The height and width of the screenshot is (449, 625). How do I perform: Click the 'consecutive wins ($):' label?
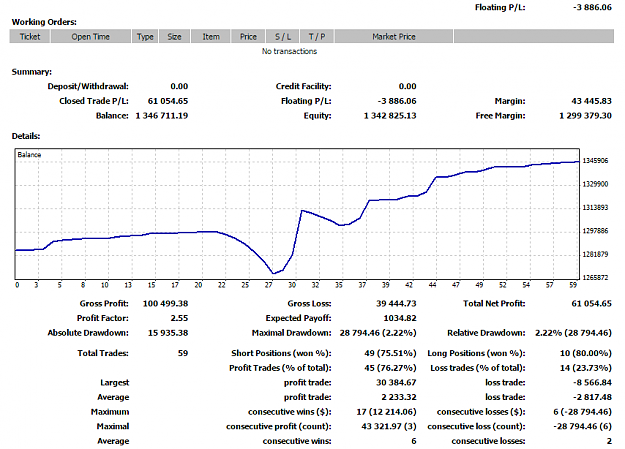click(x=290, y=412)
